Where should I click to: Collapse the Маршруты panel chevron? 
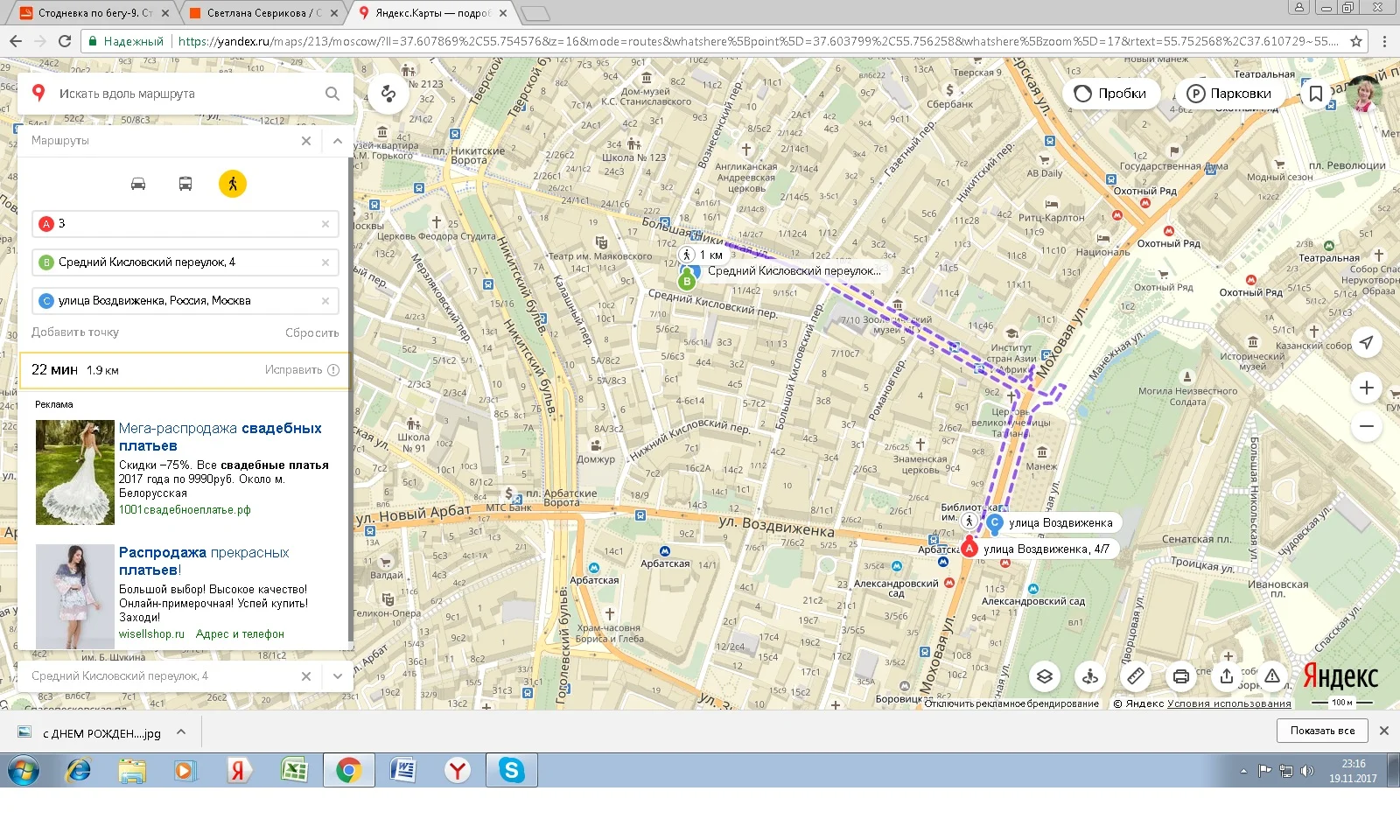tap(338, 141)
